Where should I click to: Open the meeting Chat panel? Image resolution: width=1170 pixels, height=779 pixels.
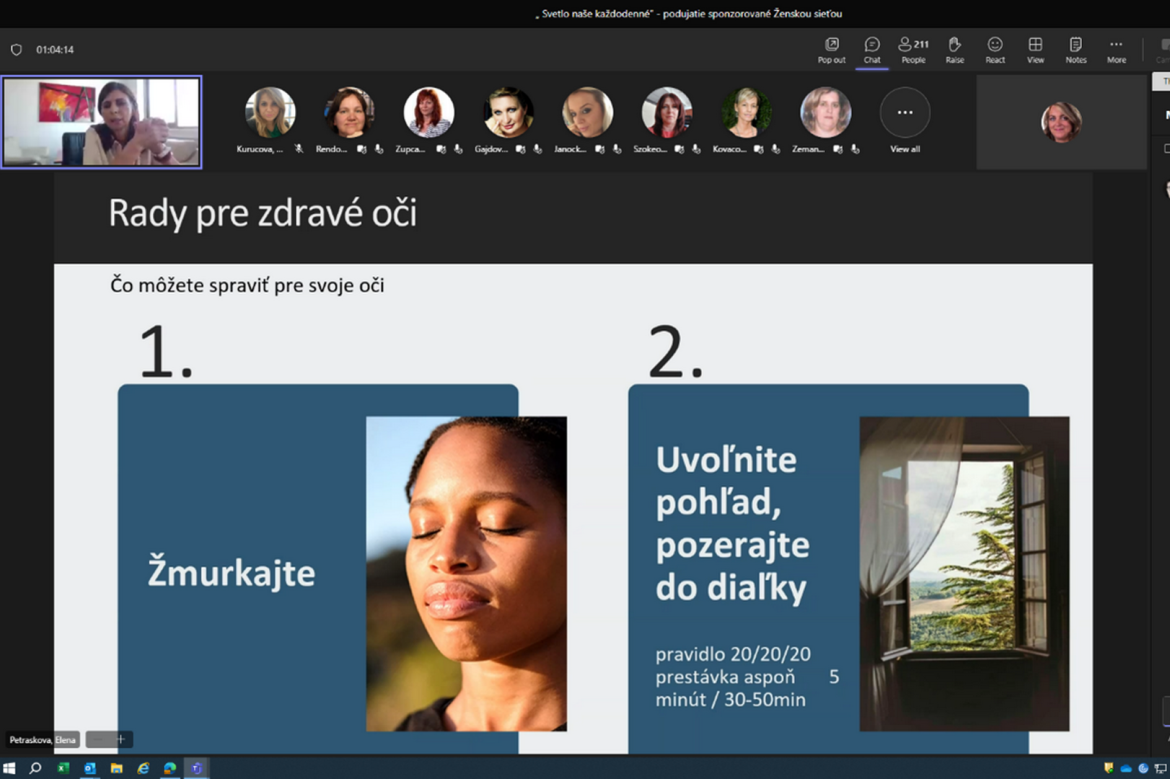tap(872, 50)
